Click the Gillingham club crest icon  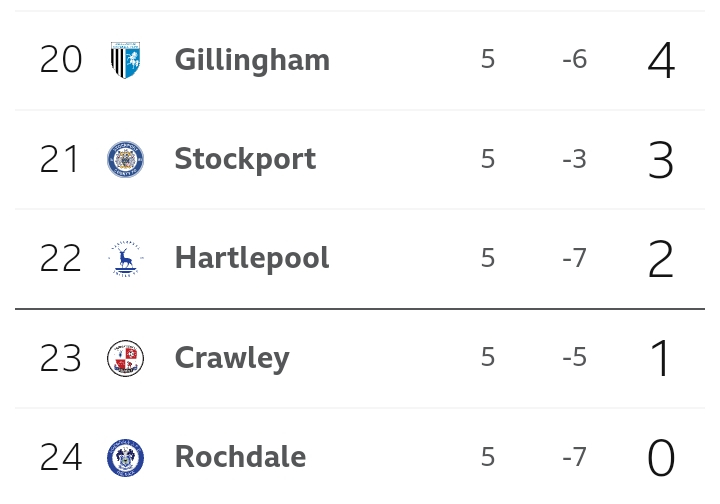(x=125, y=60)
